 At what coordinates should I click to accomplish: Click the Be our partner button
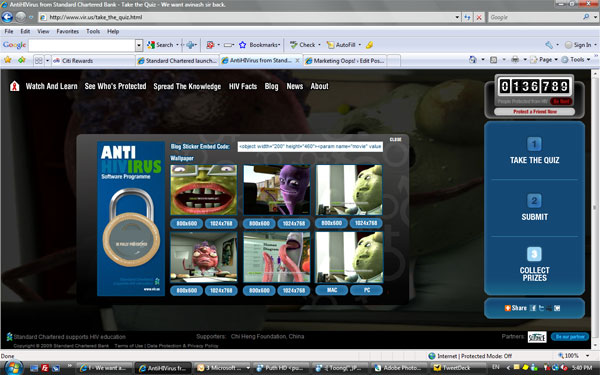point(570,337)
